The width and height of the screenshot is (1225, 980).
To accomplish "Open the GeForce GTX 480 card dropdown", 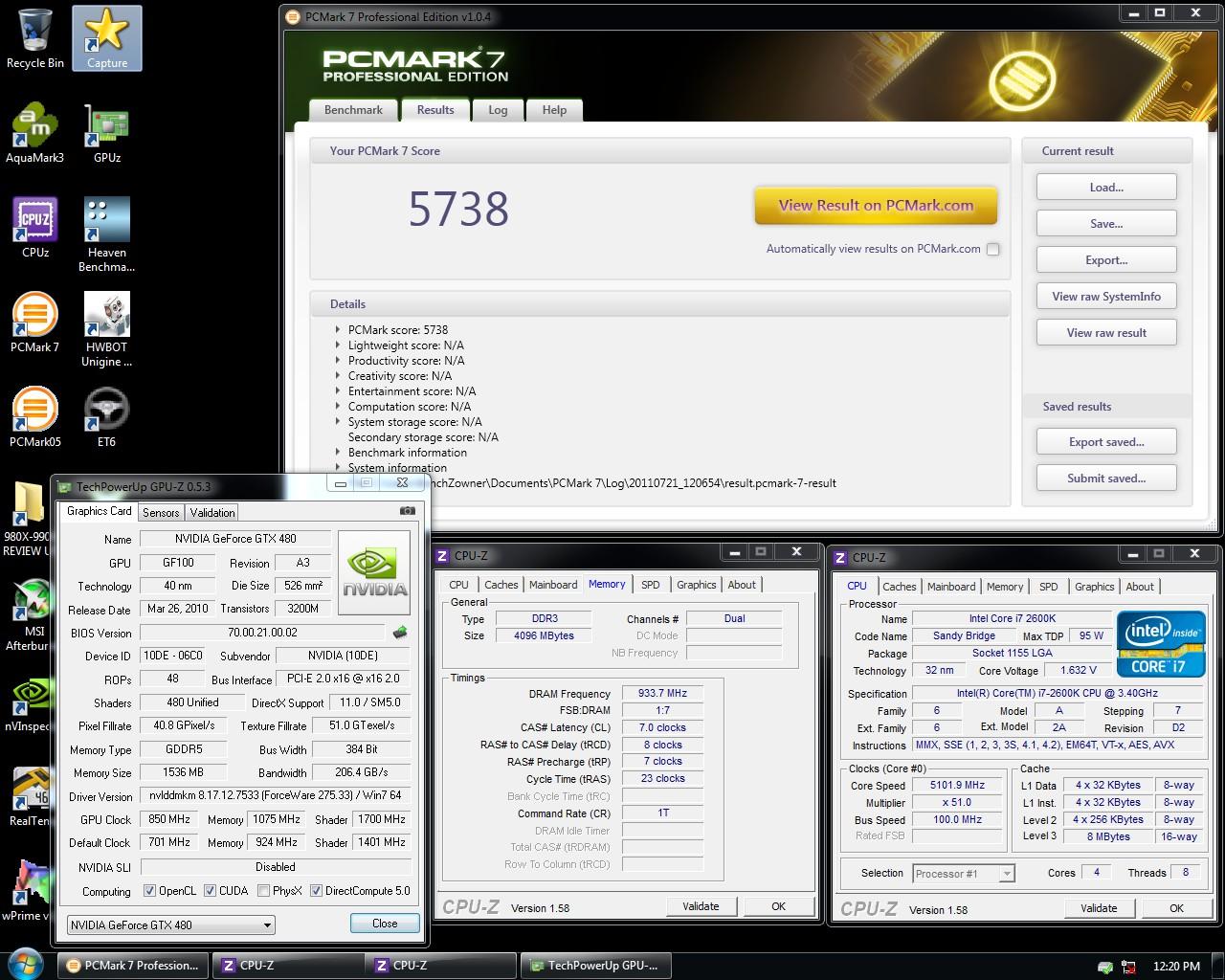I will pos(171,924).
